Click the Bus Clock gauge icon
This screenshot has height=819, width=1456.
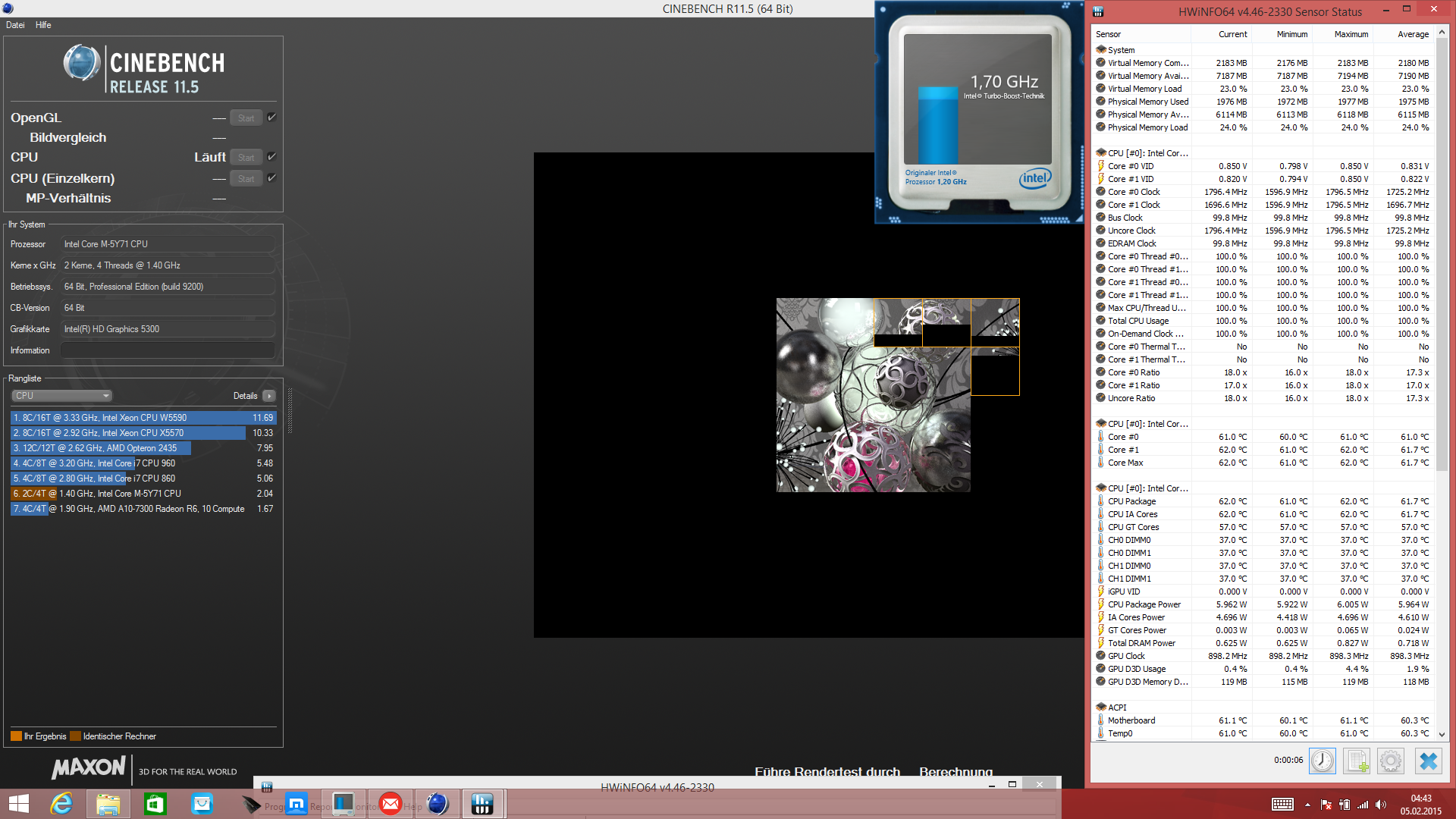pos(1101,218)
